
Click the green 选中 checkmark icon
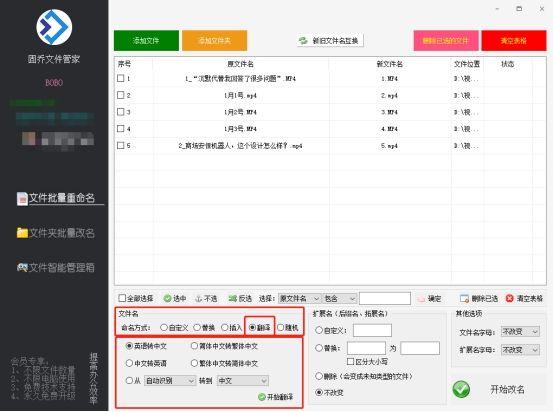(x=168, y=298)
